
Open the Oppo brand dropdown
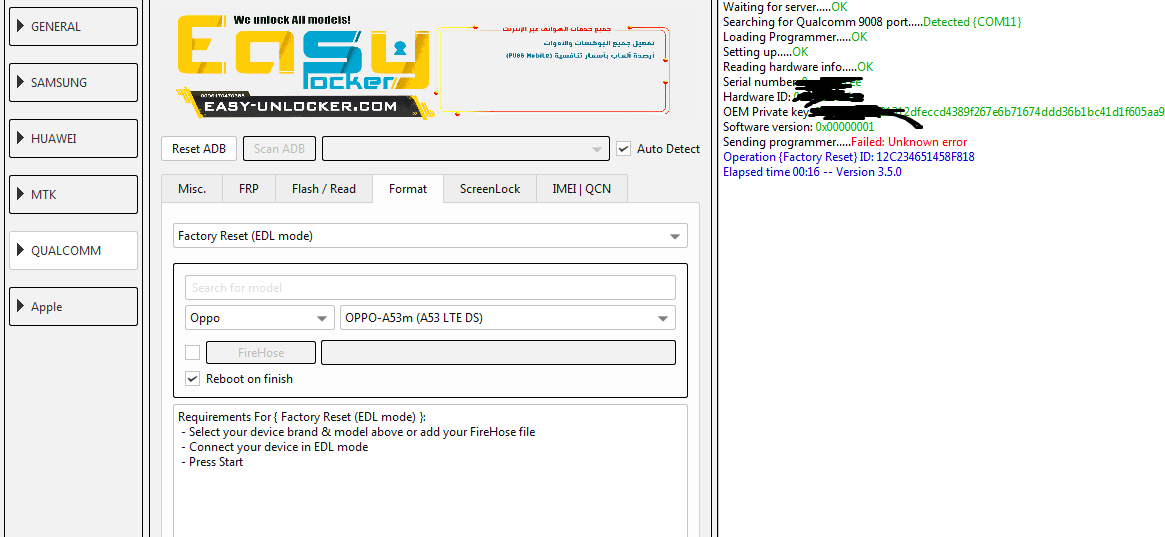(259, 318)
